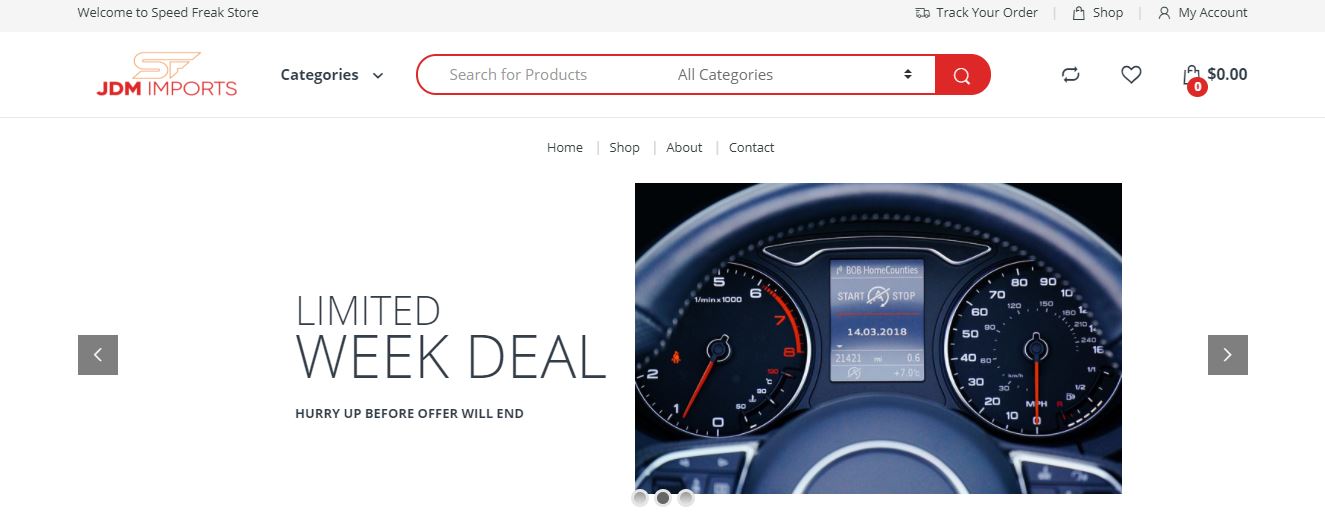Viewport: 1325px width, 518px height.
Task: Open the All Categories select box
Action: pos(795,75)
